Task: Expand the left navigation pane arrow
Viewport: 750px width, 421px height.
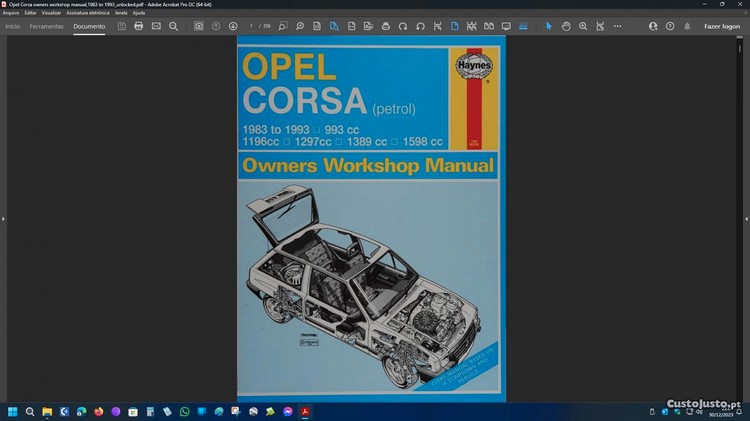Action: [3, 218]
